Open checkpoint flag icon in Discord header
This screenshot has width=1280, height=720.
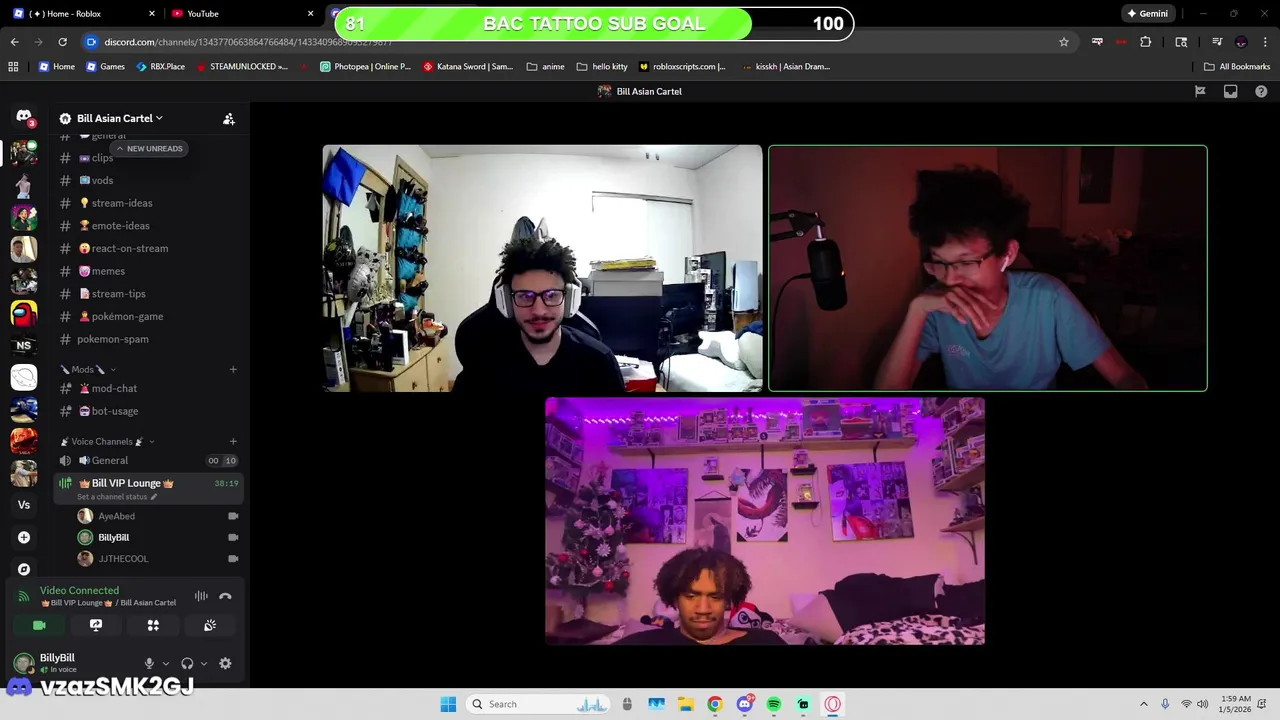[1200, 91]
